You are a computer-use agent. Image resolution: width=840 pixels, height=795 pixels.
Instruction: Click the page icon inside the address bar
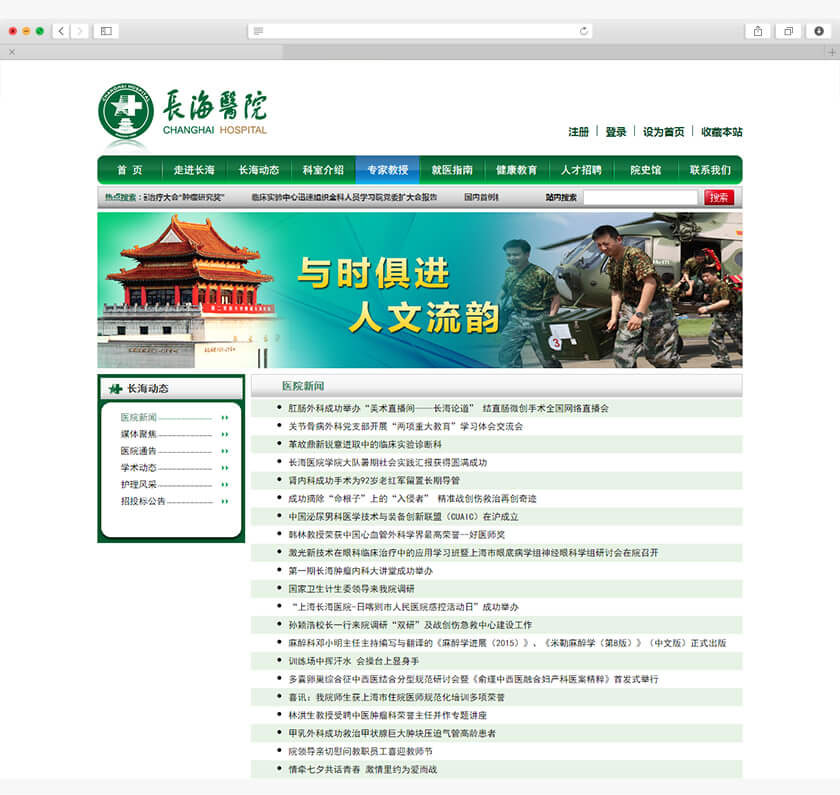pyautogui.click(x=259, y=31)
